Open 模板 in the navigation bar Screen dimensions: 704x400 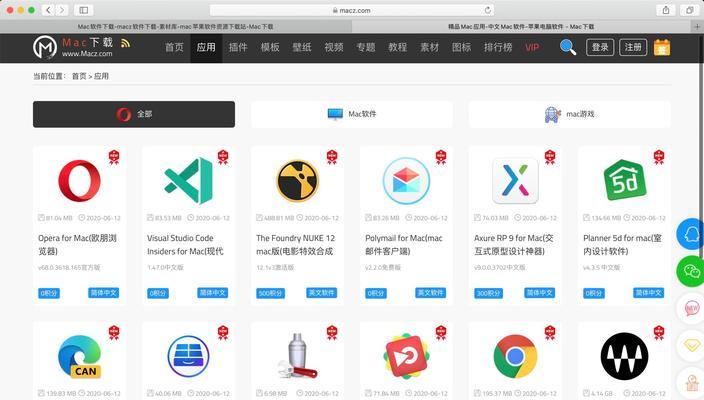pyautogui.click(x=270, y=47)
